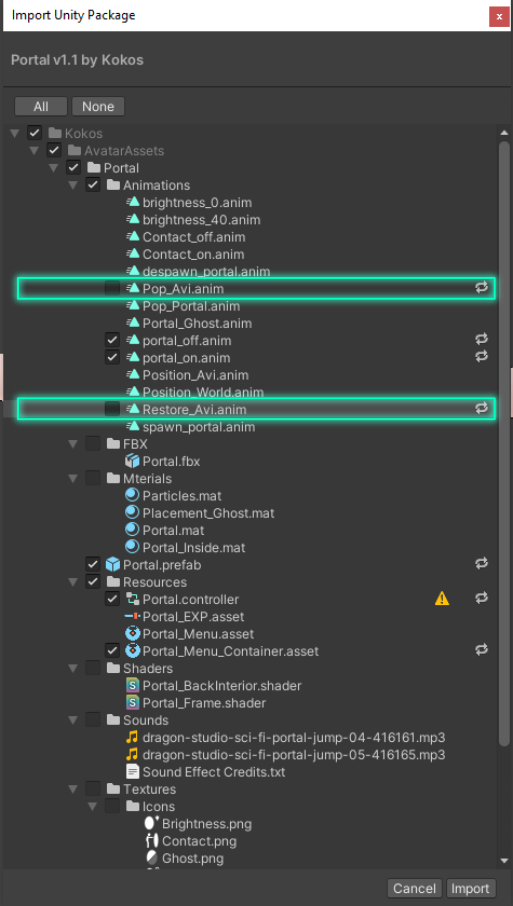Viewport: 513px width, 906px height.
Task: Tick the Restore_Avi.anim checkbox
Action: coord(113,409)
